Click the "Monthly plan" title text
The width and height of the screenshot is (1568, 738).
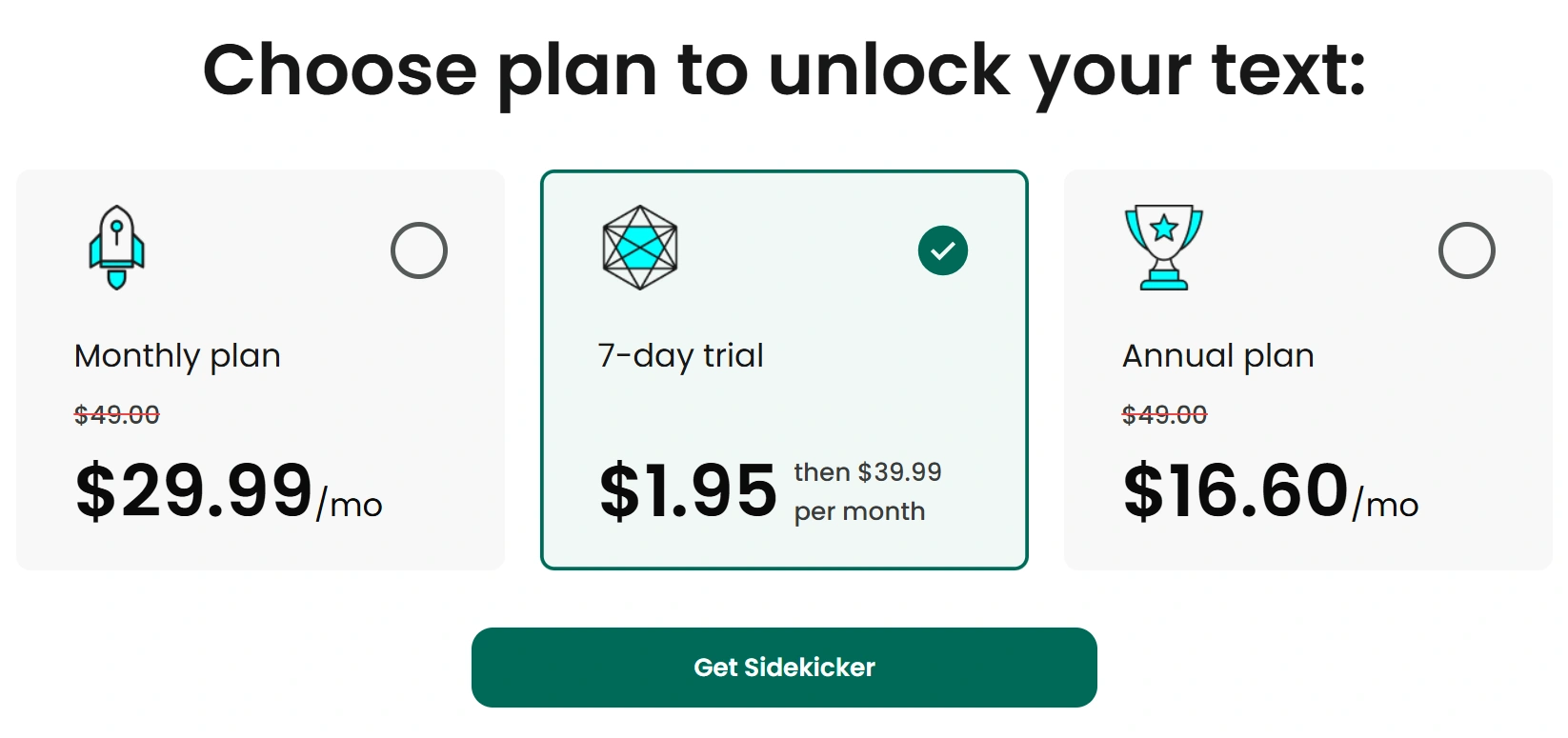click(177, 356)
